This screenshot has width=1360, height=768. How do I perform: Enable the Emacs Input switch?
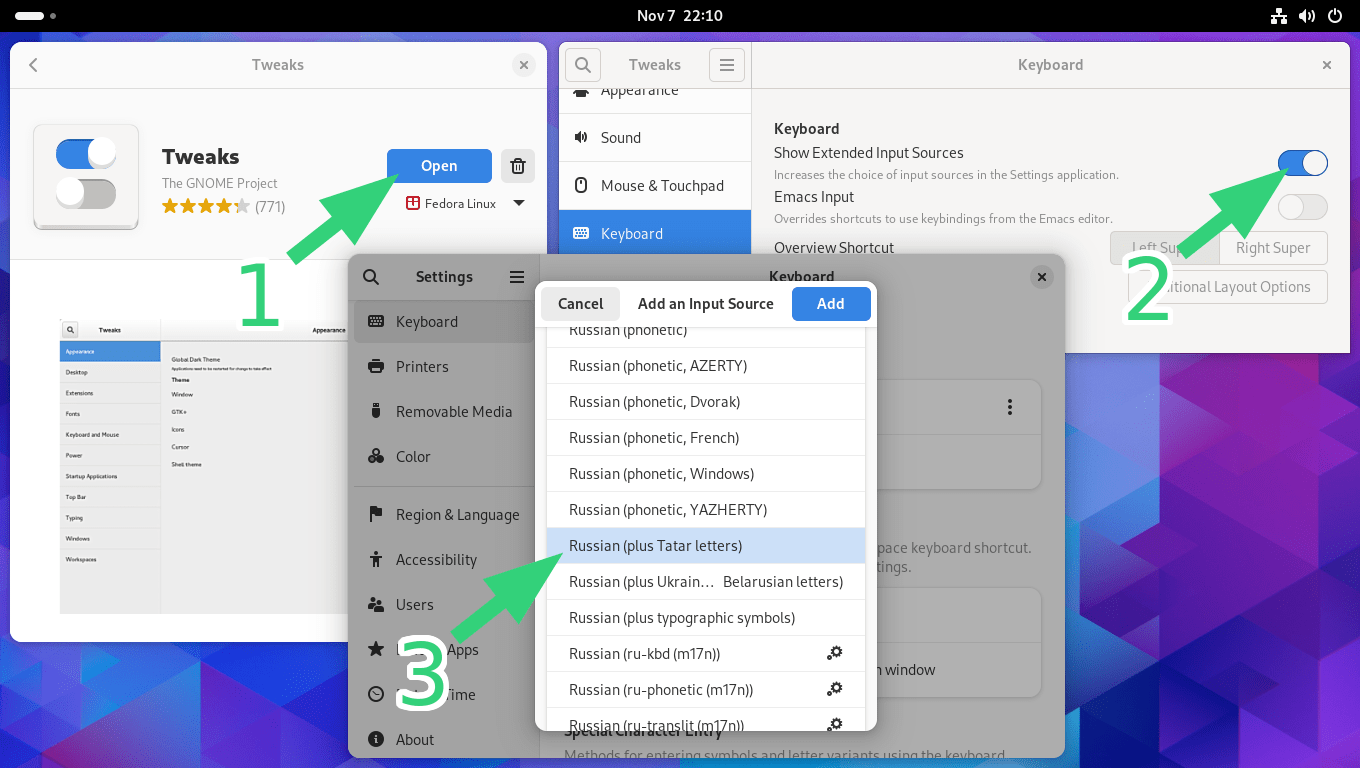click(x=1302, y=207)
